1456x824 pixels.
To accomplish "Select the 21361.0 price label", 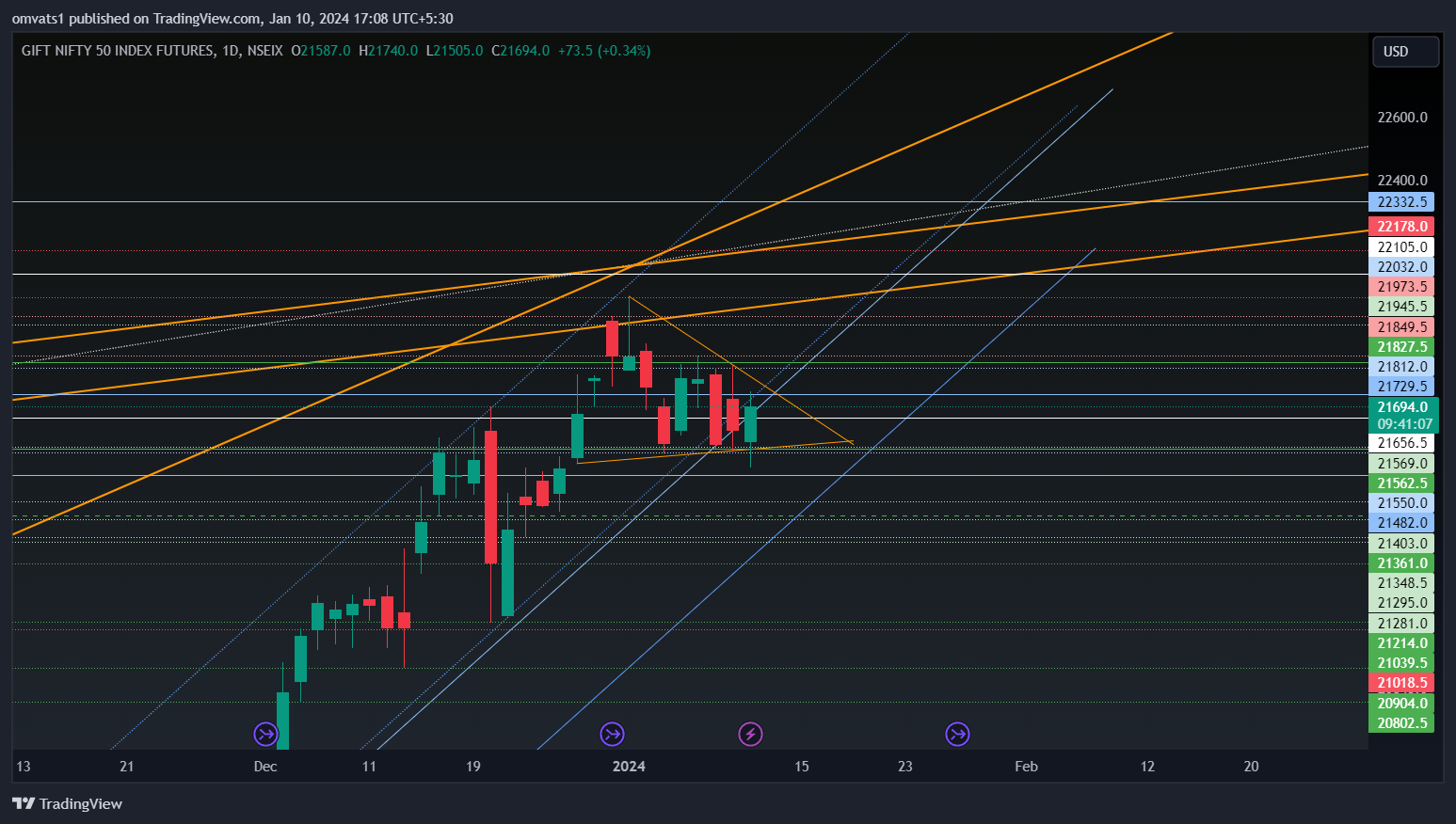I will [1401, 563].
